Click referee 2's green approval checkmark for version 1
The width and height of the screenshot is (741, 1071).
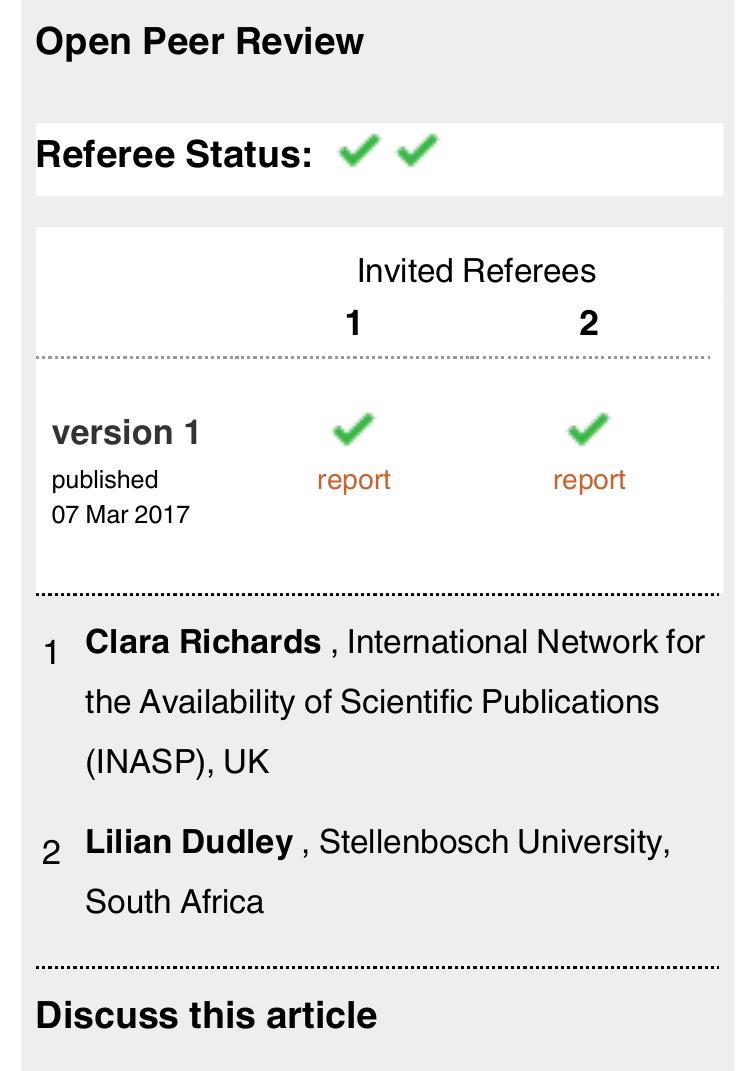[588, 430]
